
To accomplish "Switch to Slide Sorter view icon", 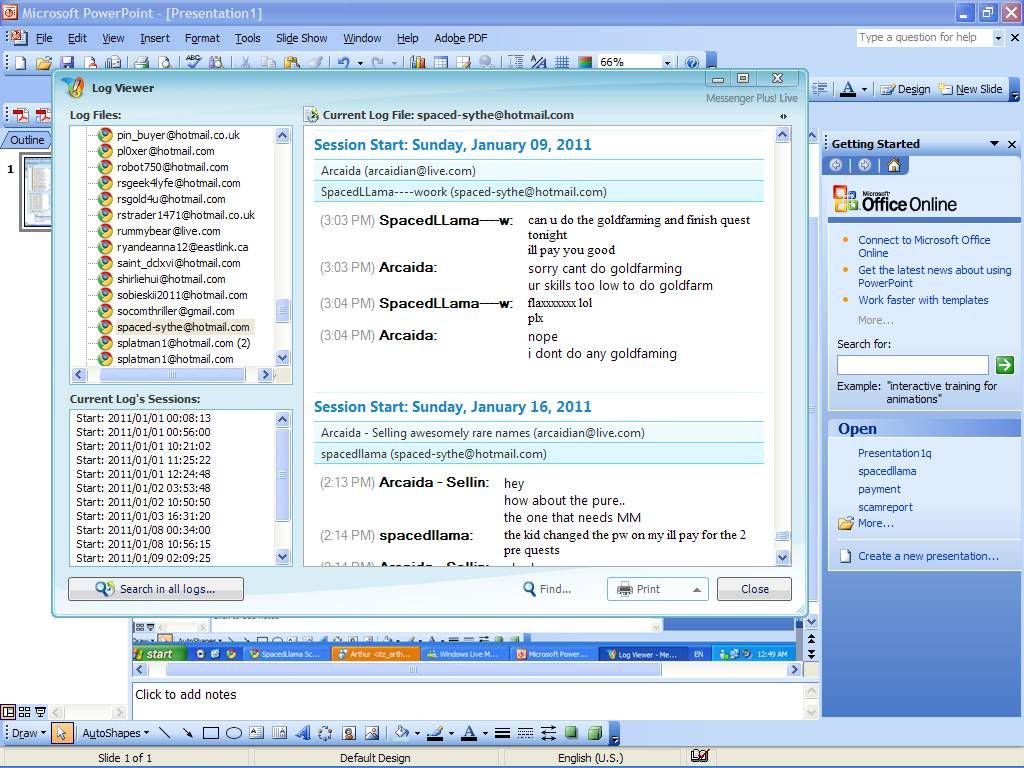I will (25, 712).
